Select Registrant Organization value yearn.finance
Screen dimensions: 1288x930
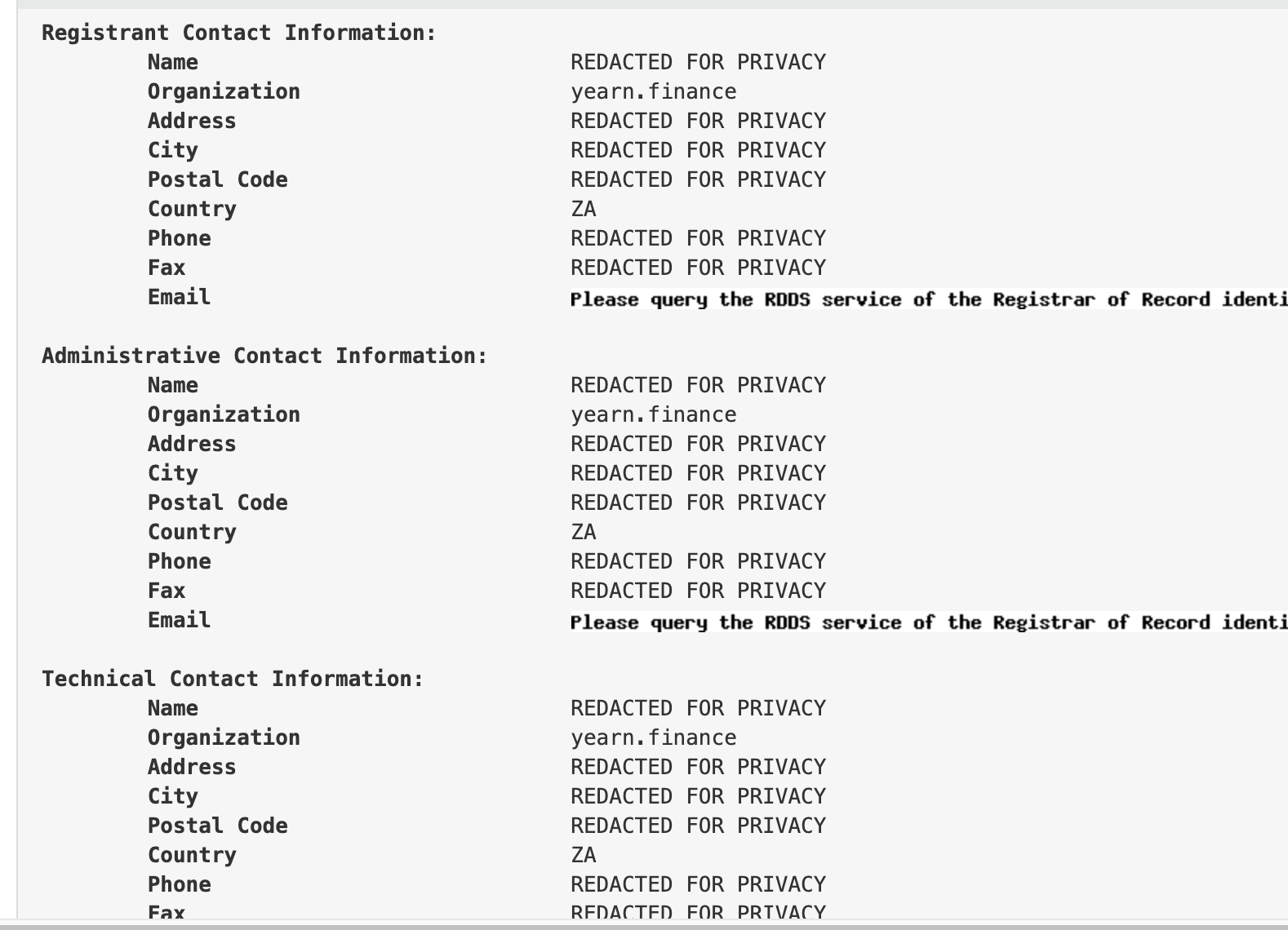pos(653,91)
